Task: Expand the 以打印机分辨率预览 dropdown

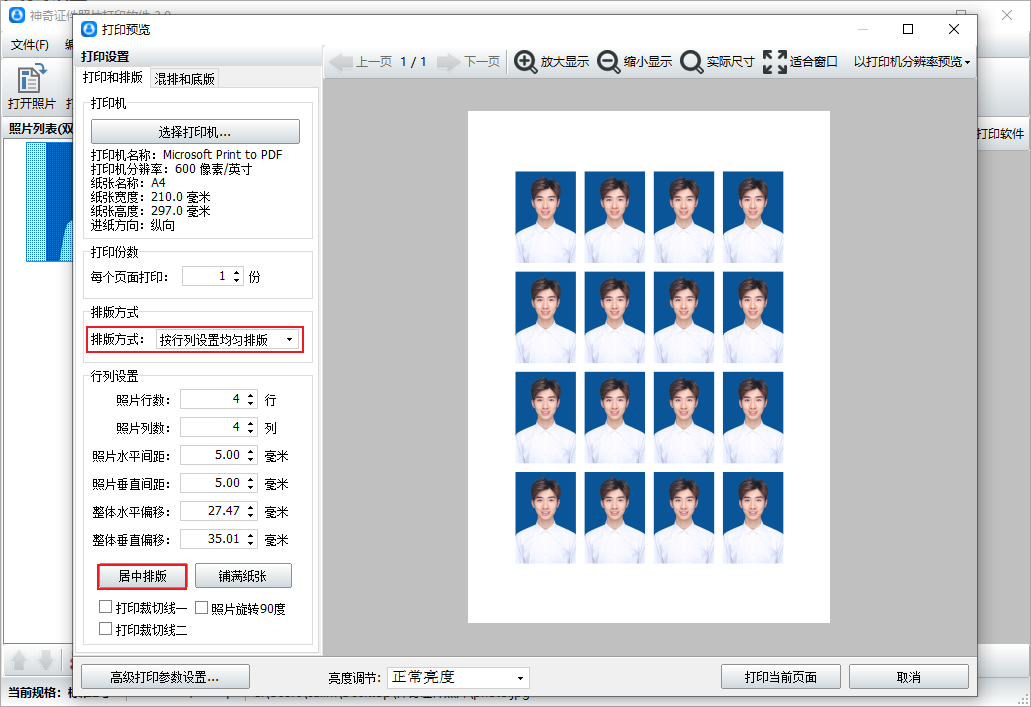Action: pyautogui.click(x=912, y=62)
